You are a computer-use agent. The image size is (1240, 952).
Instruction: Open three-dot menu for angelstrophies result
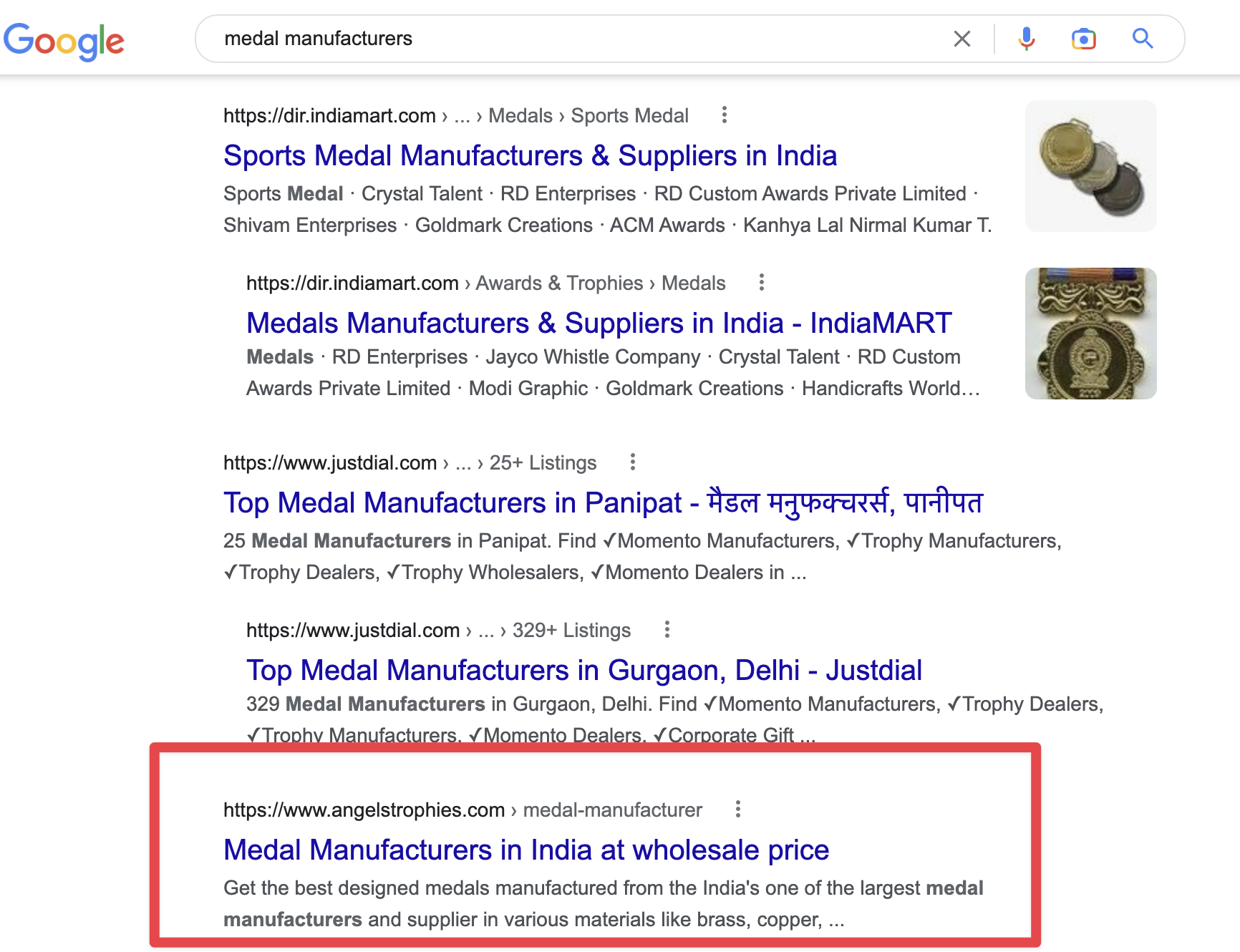pyautogui.click(x=737, y=810)
